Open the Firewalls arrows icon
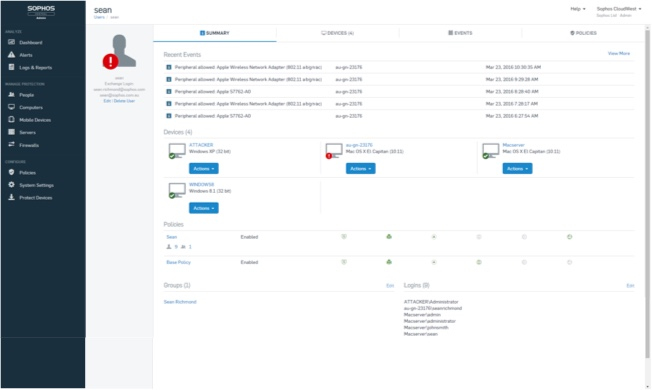This screenshot has height=390, width=652. [11, 144]
